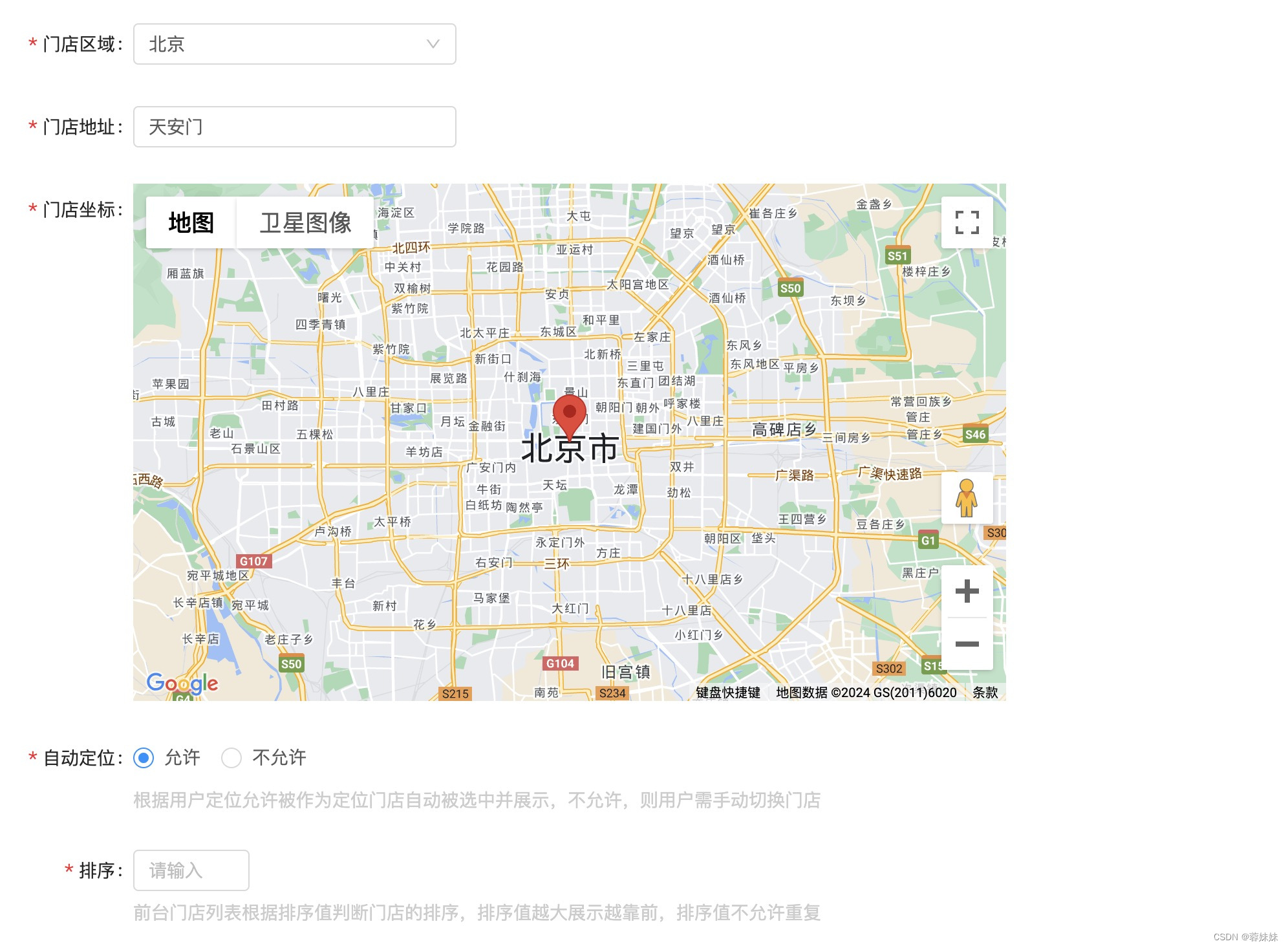
Task: Click the 地图数据 ©2024 attribution text
Action: tap(866, 693)
